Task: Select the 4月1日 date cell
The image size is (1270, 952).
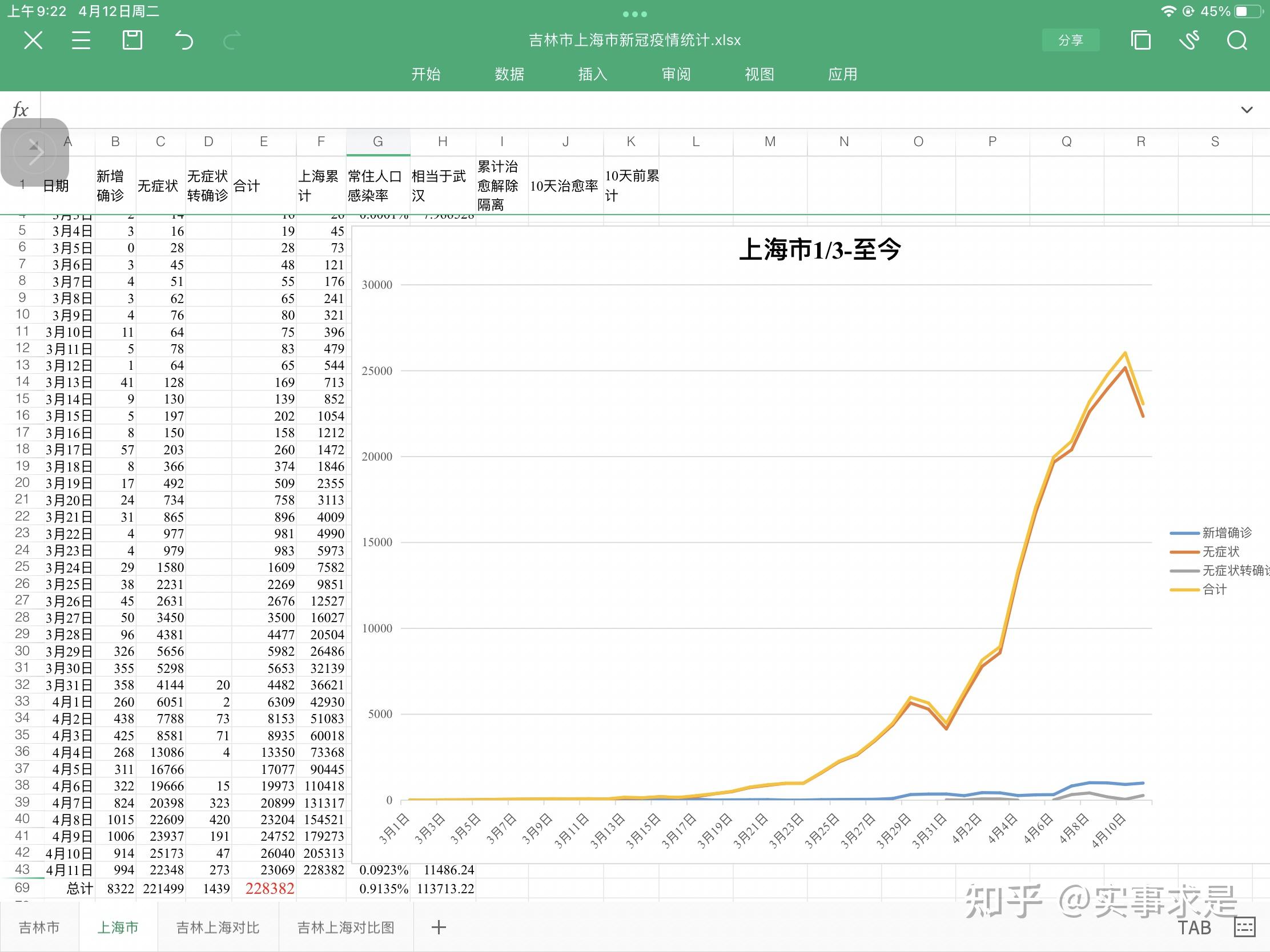Action: pyautogui.click(x=70, y=702)
